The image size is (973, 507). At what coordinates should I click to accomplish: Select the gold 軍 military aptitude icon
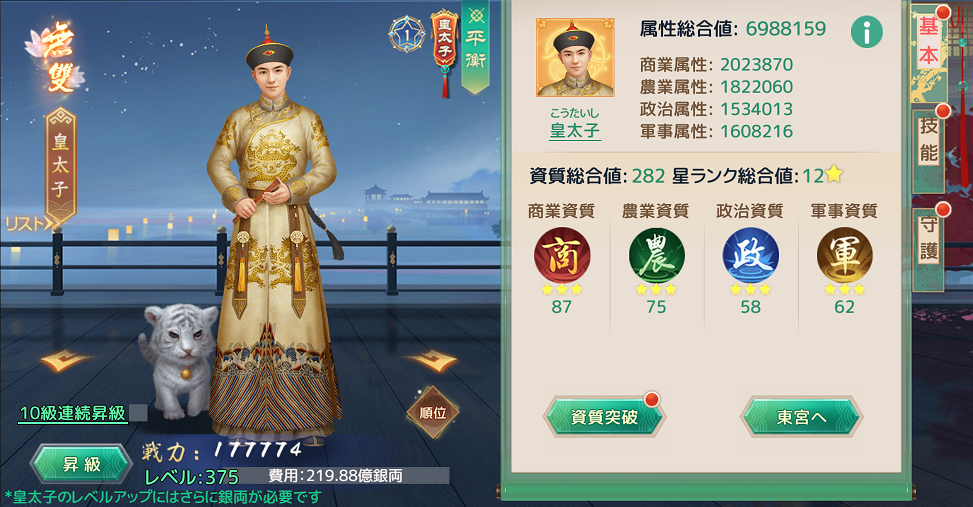(844, 255)
